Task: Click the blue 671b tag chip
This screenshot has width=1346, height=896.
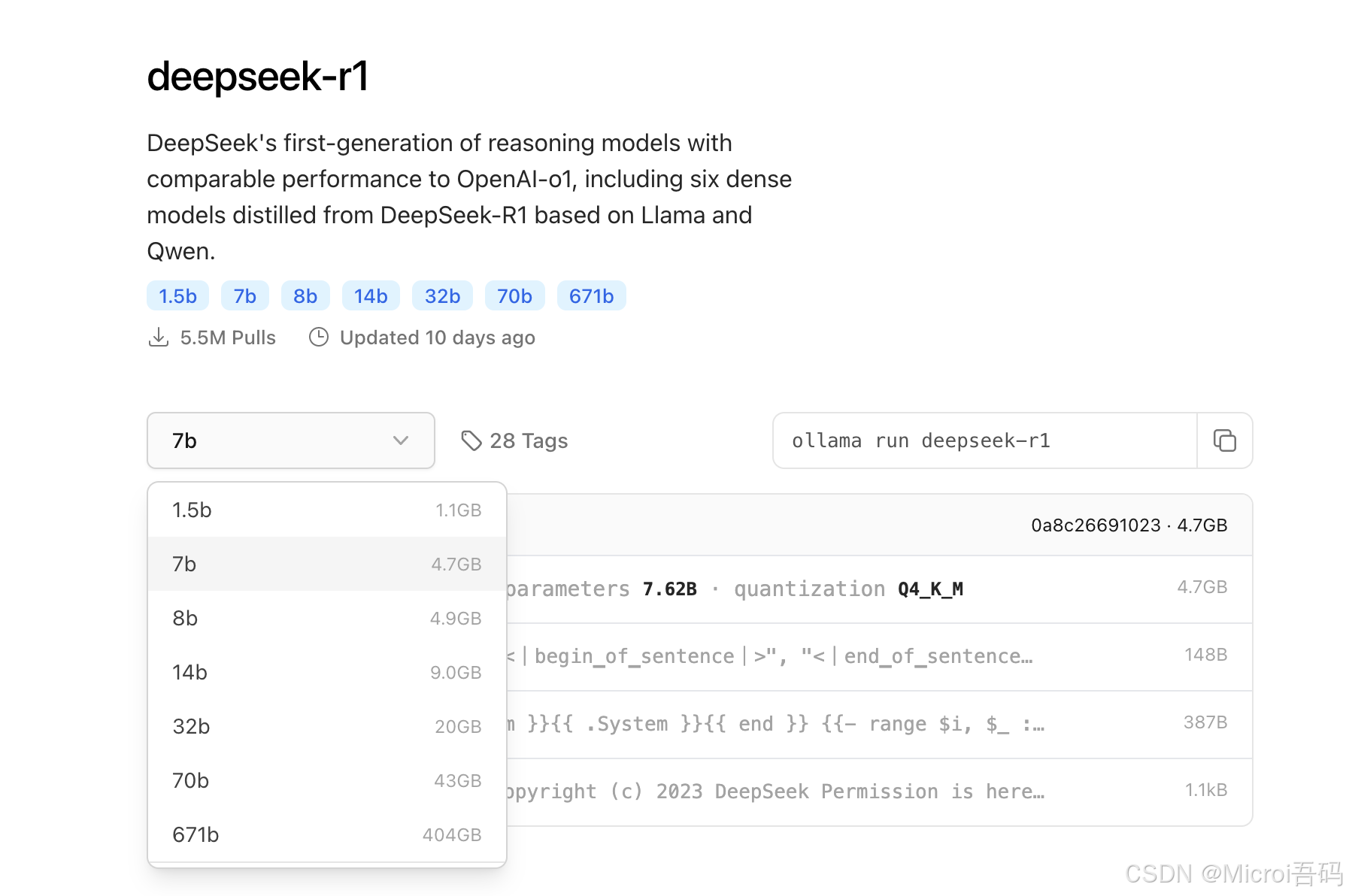Action: (x=591, y=295)
